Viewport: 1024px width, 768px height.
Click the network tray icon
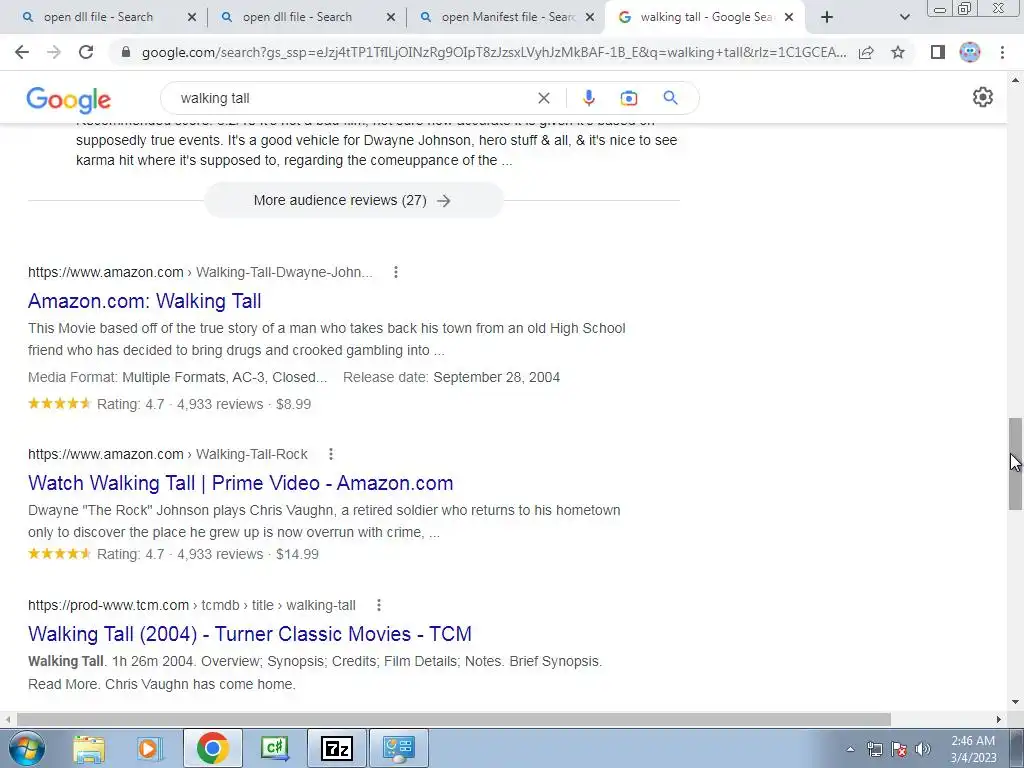875,749
